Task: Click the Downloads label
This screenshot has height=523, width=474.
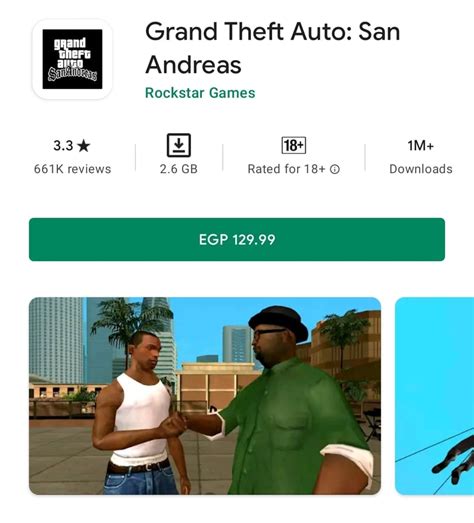Action: coord(421,169)
